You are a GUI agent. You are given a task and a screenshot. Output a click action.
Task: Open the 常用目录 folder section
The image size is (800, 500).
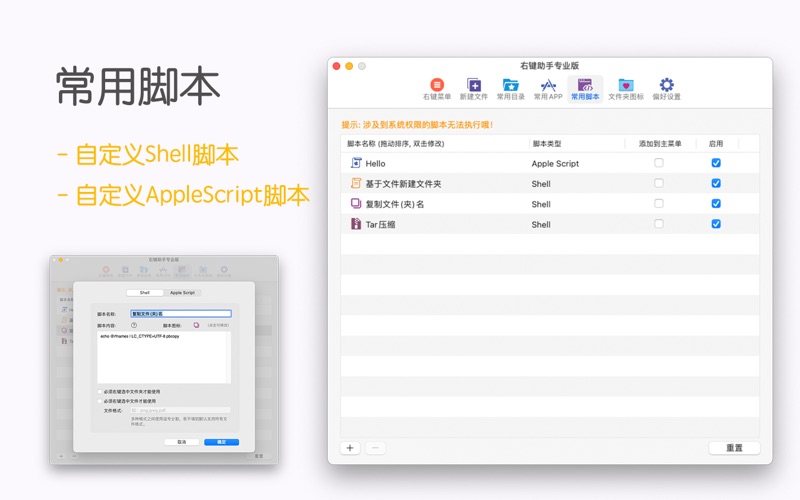tap(511, 89)
